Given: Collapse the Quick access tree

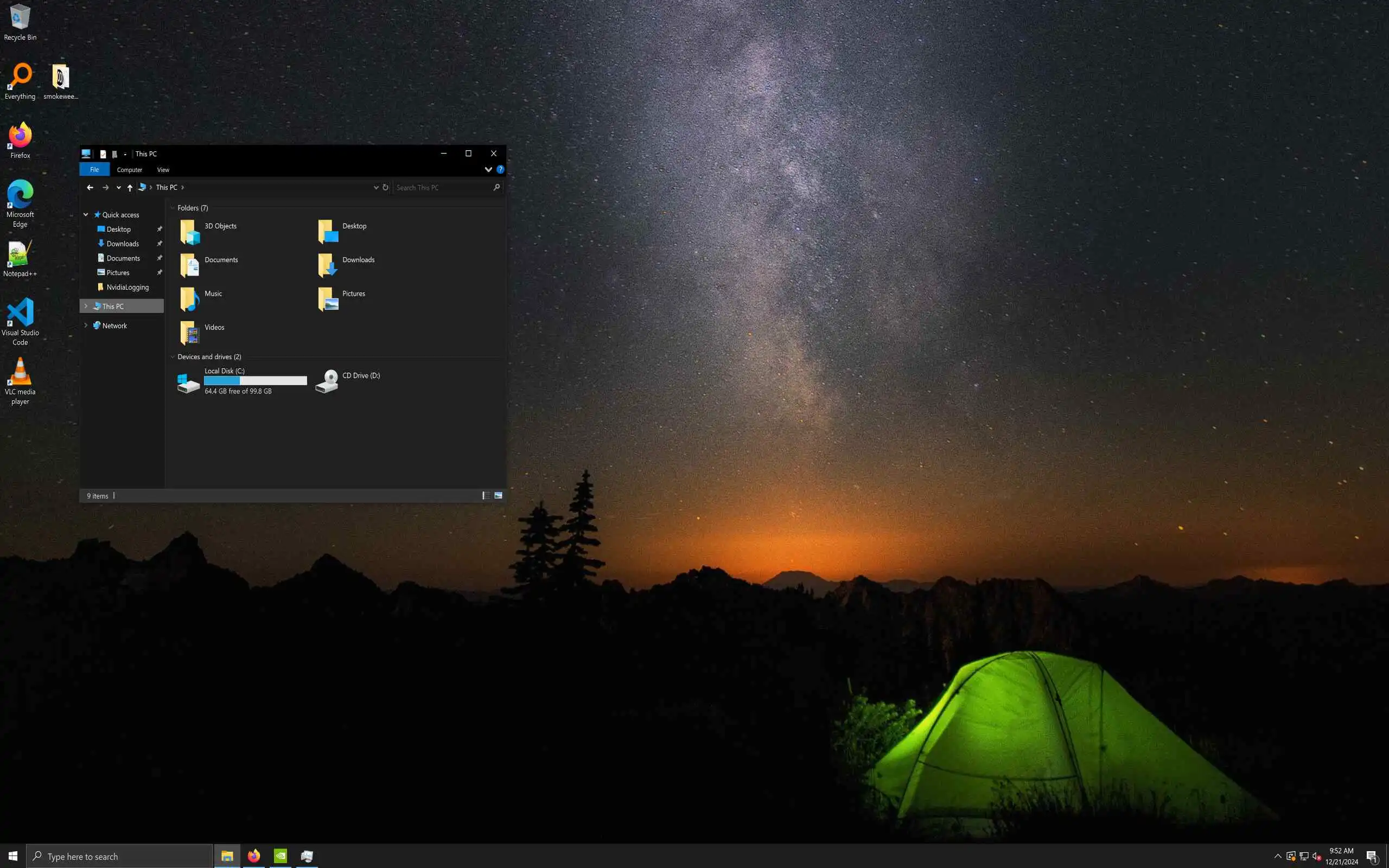Looking at the screenshot, I should (86, 215).
